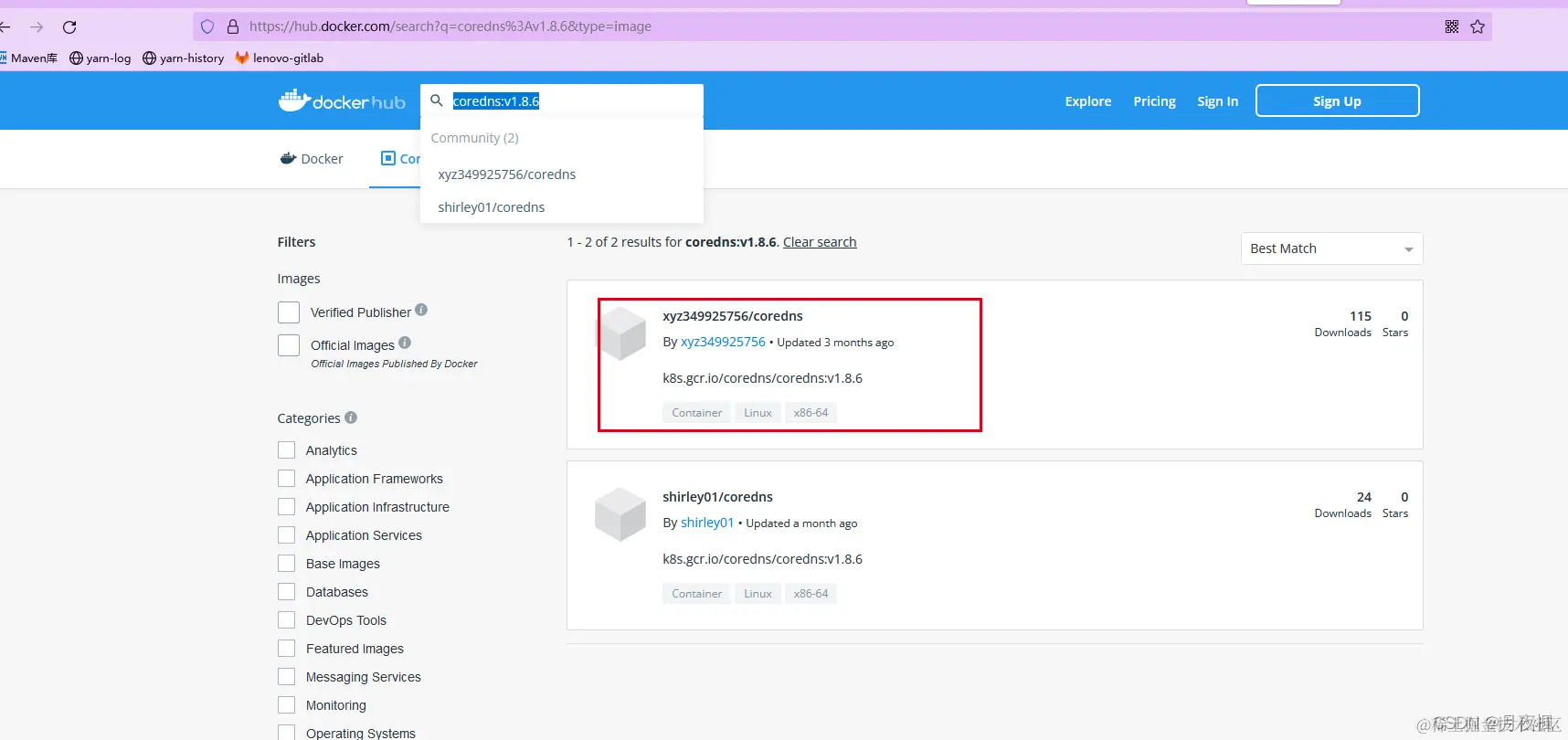The width and height of the screenshot is (1568, 740).
Task: Select xyz349925756/coredns search suggestion
Action: click(x=507, y=174)
